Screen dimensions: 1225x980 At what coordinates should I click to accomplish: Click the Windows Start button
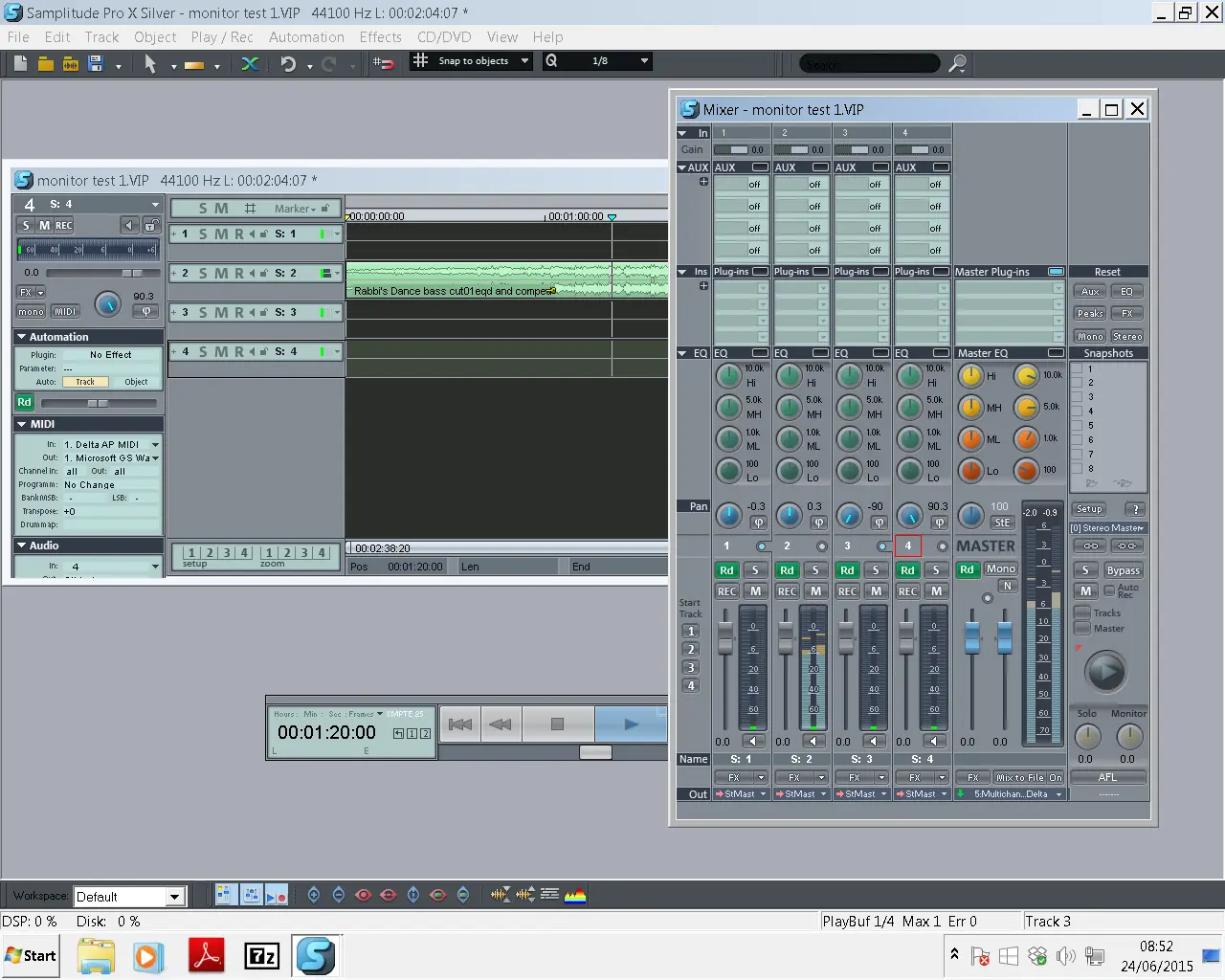click(x=31, y=955)
